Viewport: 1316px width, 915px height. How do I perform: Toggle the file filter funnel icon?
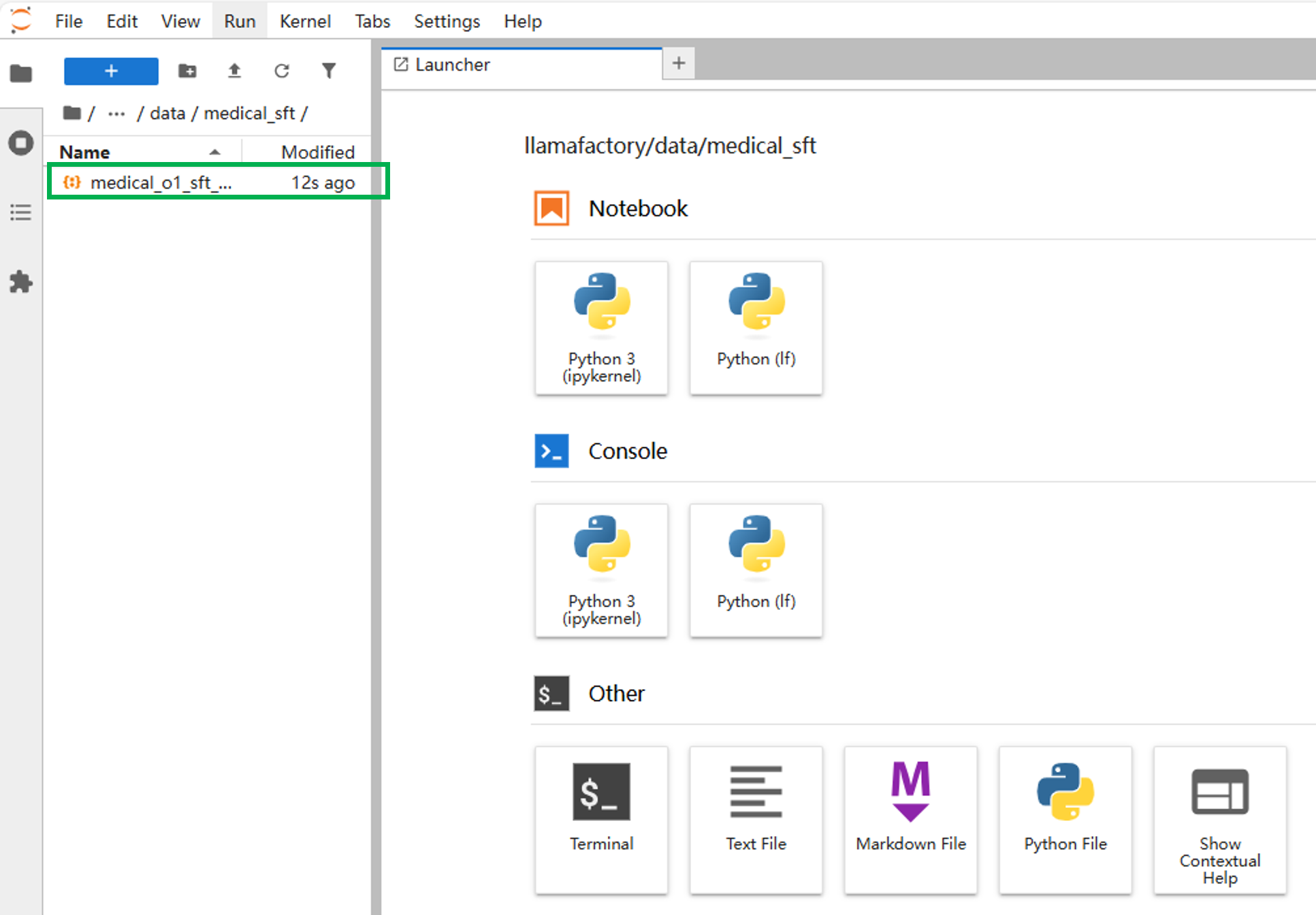point(329,71)
